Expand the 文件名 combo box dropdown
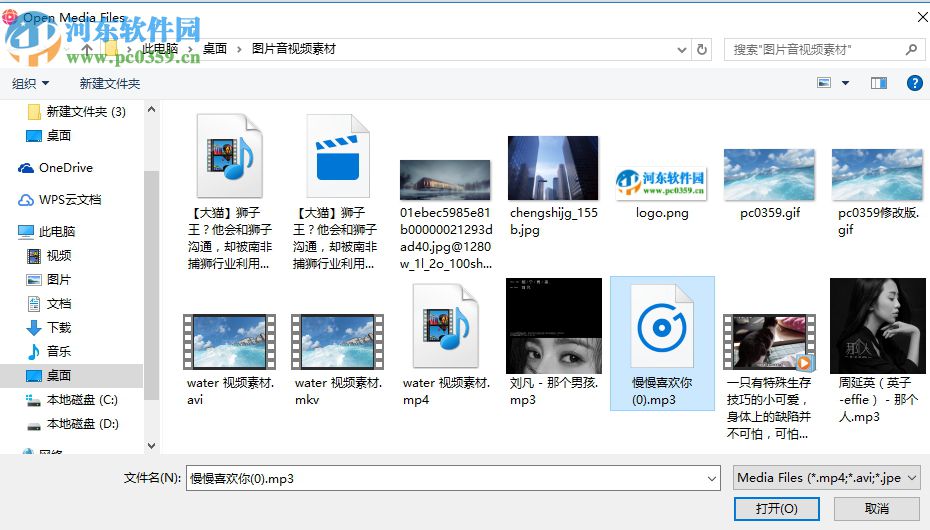This screenshot has width=930, height=530. [x=712, y=478]
